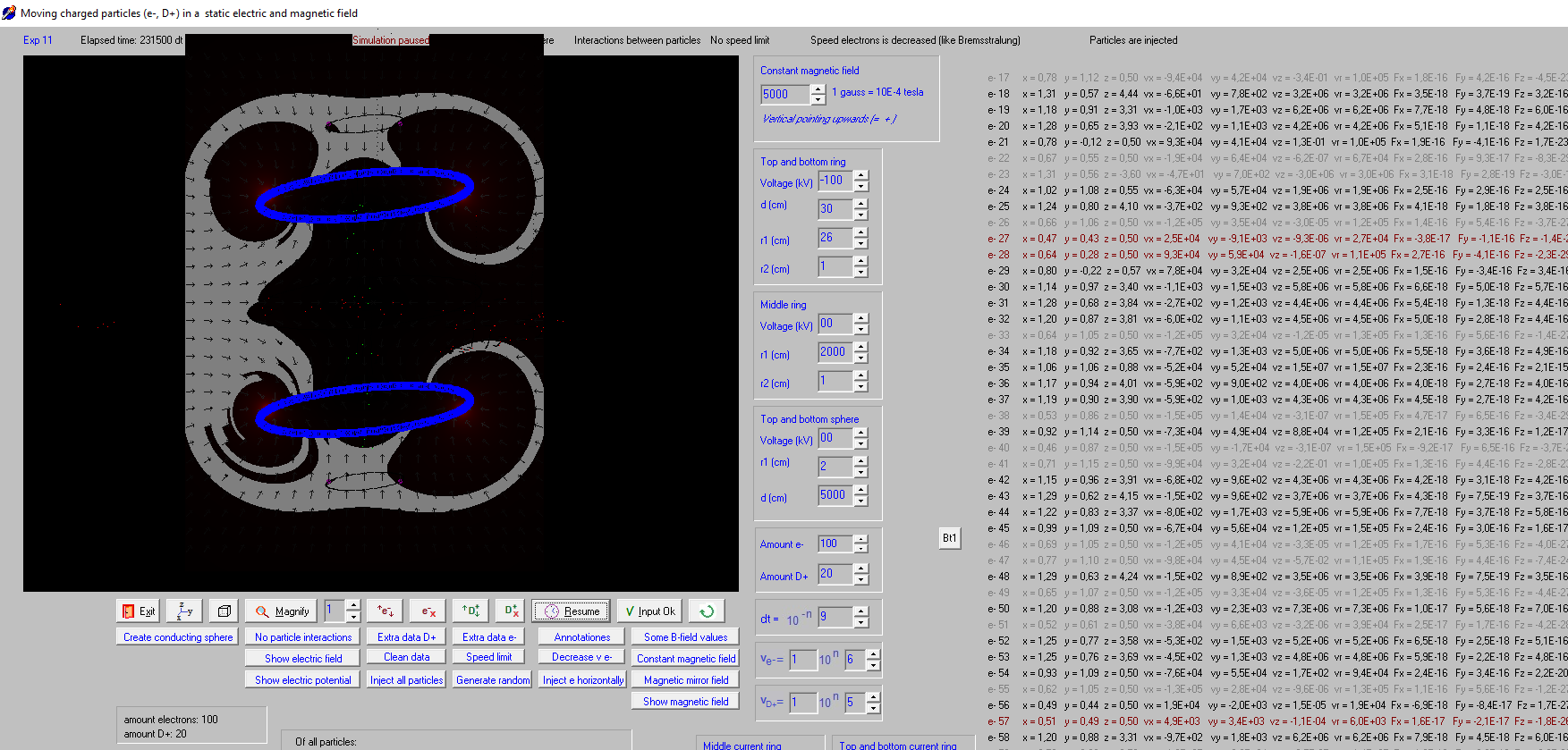This screenshot has height=750, width=1568.
Task: Click the vD+ mantissa input field
Action: 803,703
